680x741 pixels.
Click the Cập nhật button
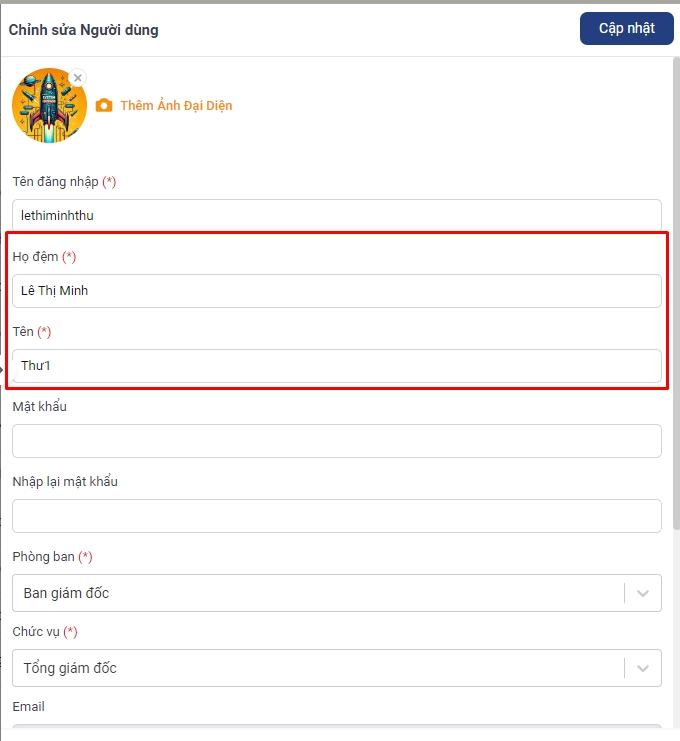coord(627,29)
